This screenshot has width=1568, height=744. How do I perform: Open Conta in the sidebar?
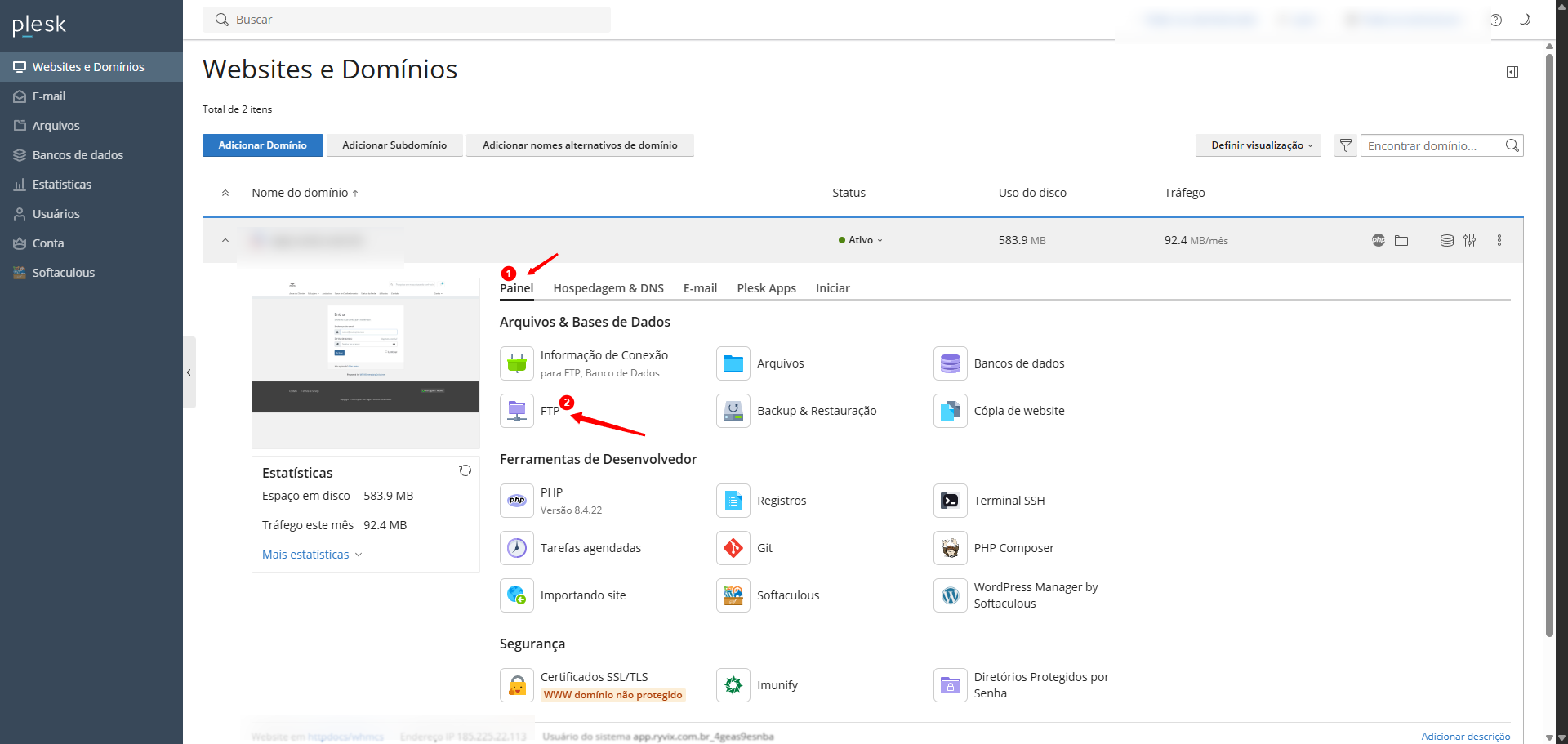coord(91,243)
